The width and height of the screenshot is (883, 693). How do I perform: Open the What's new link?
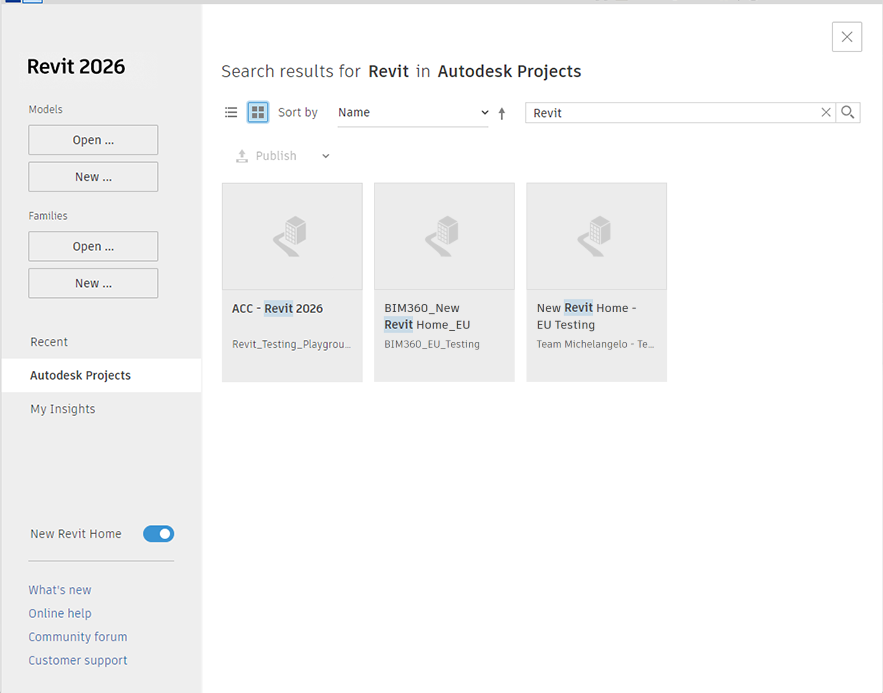tap(60, 590)
